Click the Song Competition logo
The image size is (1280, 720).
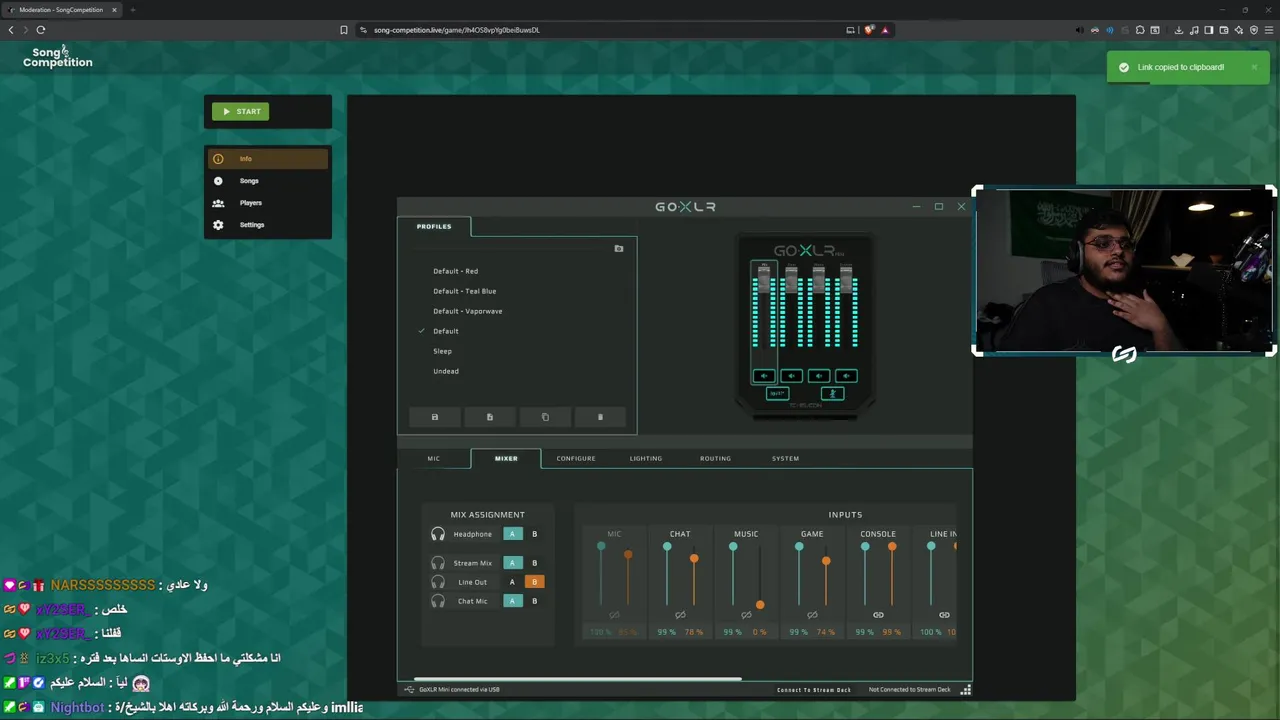[x=58, y=57]
